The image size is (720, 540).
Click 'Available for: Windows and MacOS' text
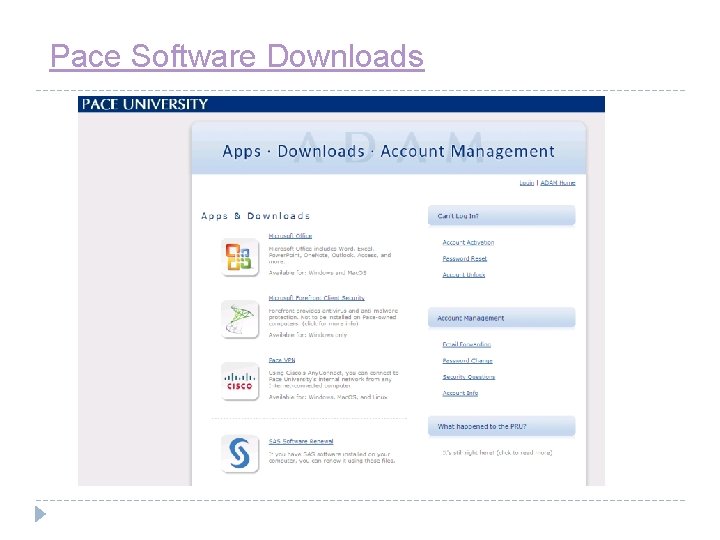pos(317,273)
